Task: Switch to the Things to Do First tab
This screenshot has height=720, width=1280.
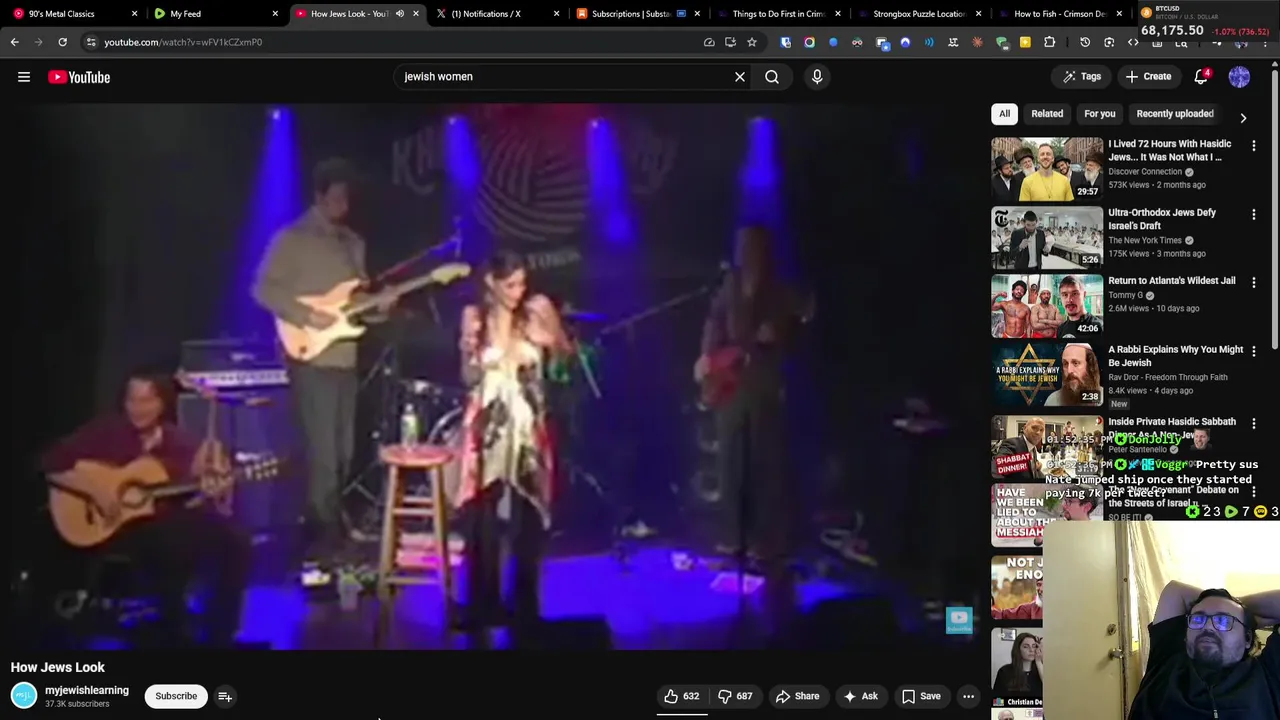Action: 777,14
